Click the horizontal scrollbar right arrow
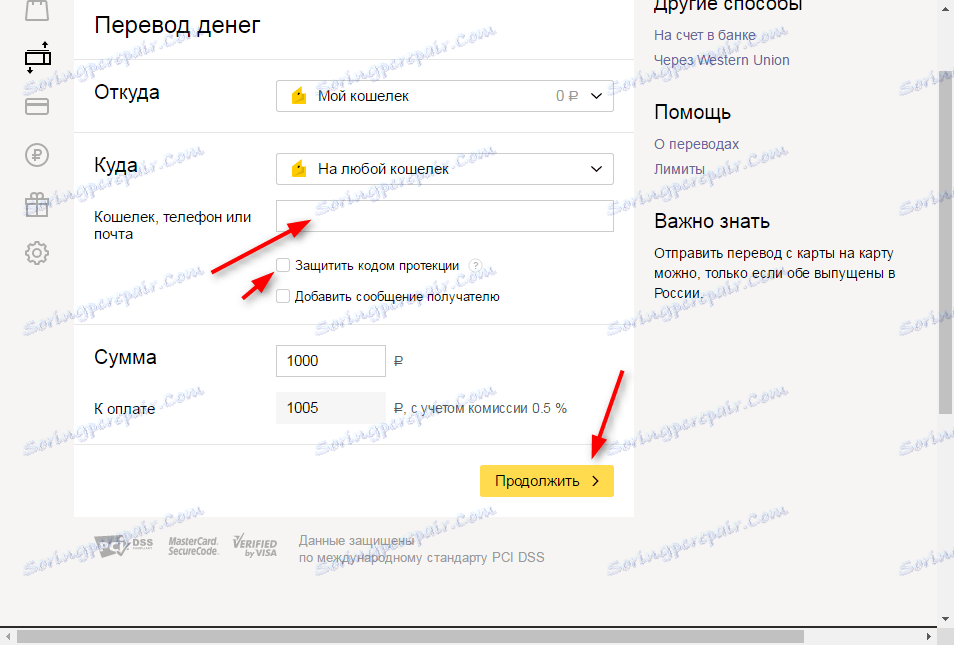Screen dimensions: 954x645 (929, 636)
